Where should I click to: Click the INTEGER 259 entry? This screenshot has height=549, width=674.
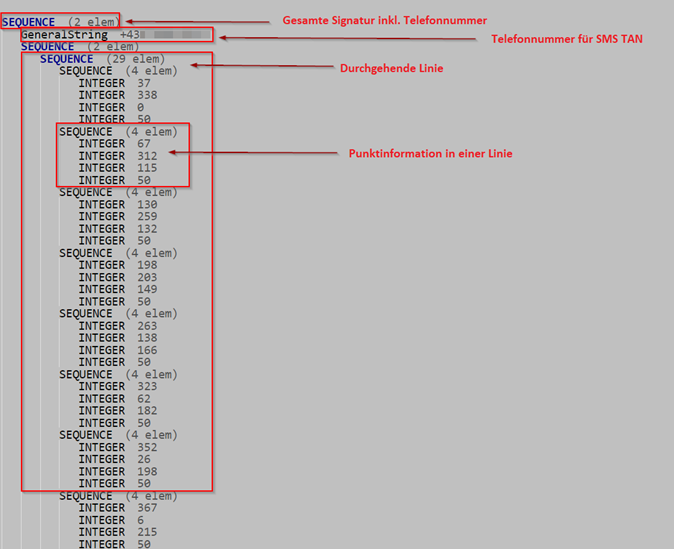coord(118,216)
